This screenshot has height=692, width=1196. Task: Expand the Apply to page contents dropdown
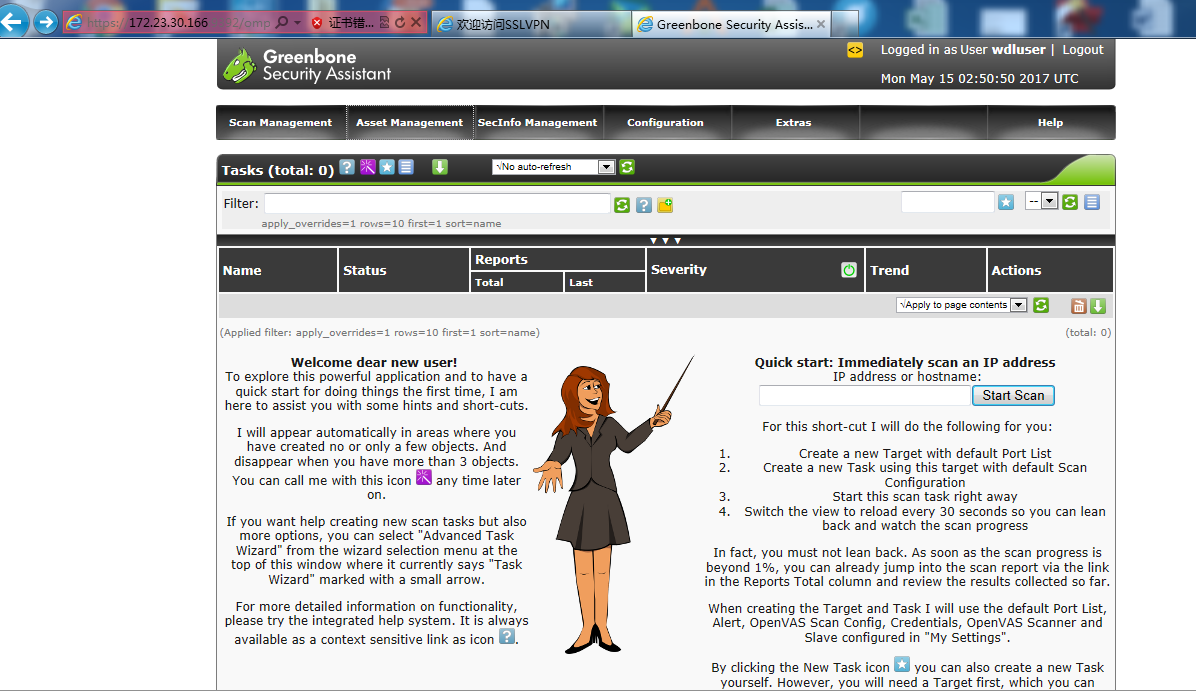[961, 305]
